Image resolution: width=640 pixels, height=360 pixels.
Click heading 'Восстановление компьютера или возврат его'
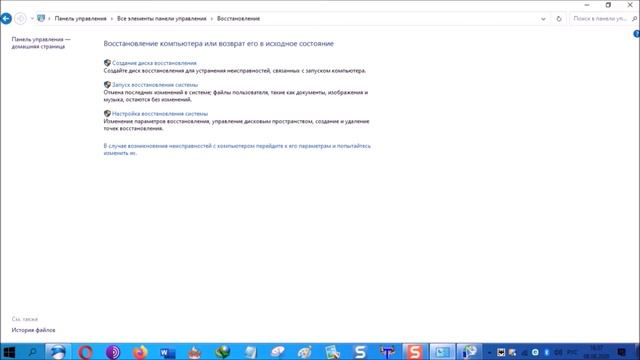tap(218, 44)
